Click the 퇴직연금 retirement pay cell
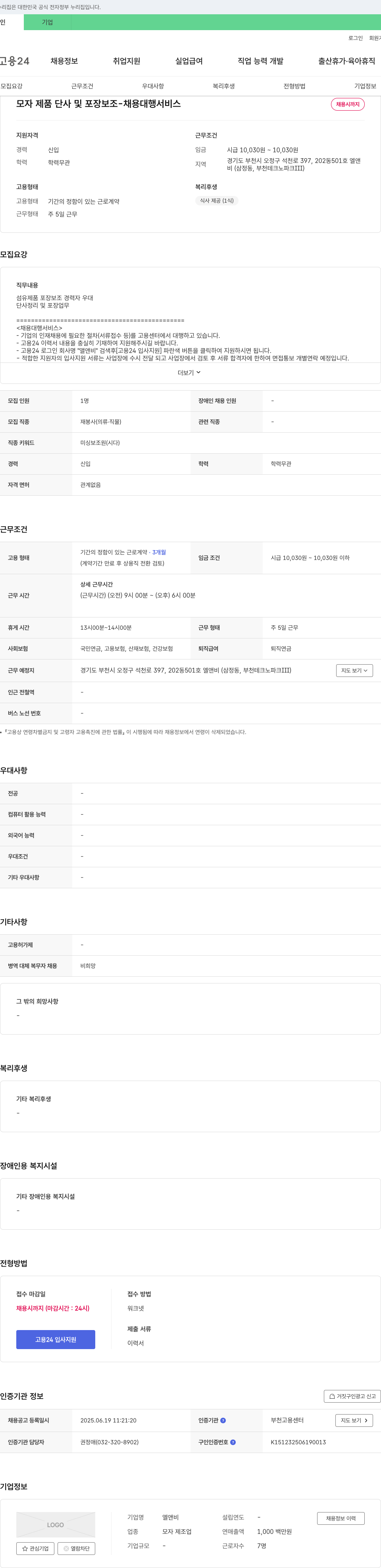This screenshot has height=1568, width=381. point(281,648)
